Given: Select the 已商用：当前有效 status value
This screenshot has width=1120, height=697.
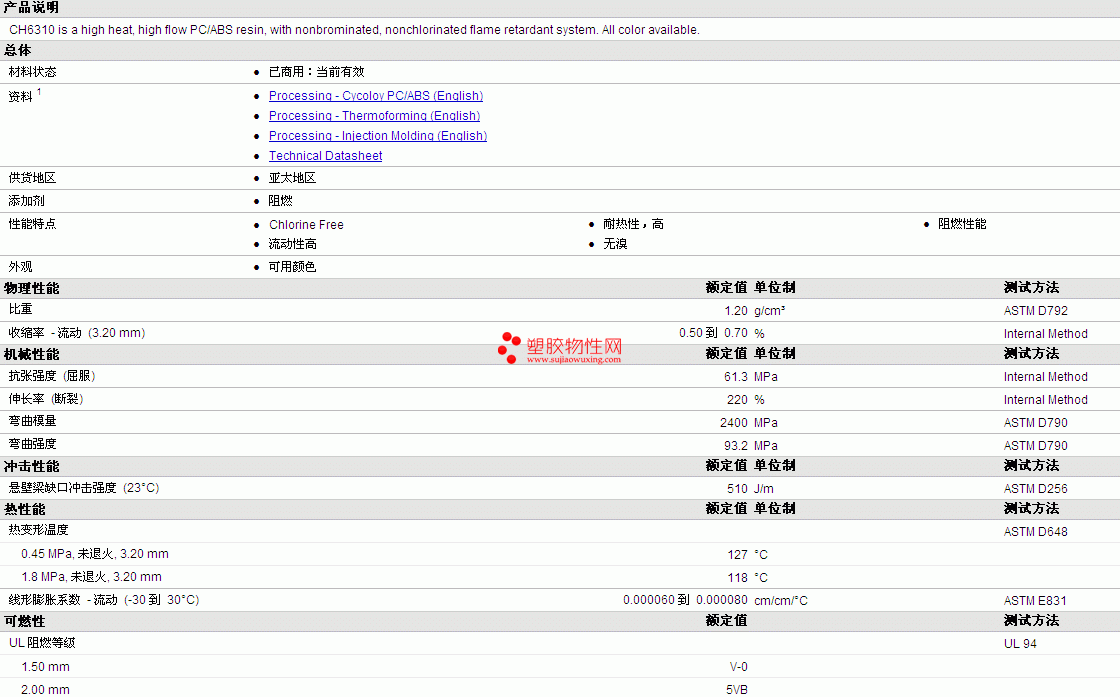Looking at the screenshot, I should [x=316, y=72].
